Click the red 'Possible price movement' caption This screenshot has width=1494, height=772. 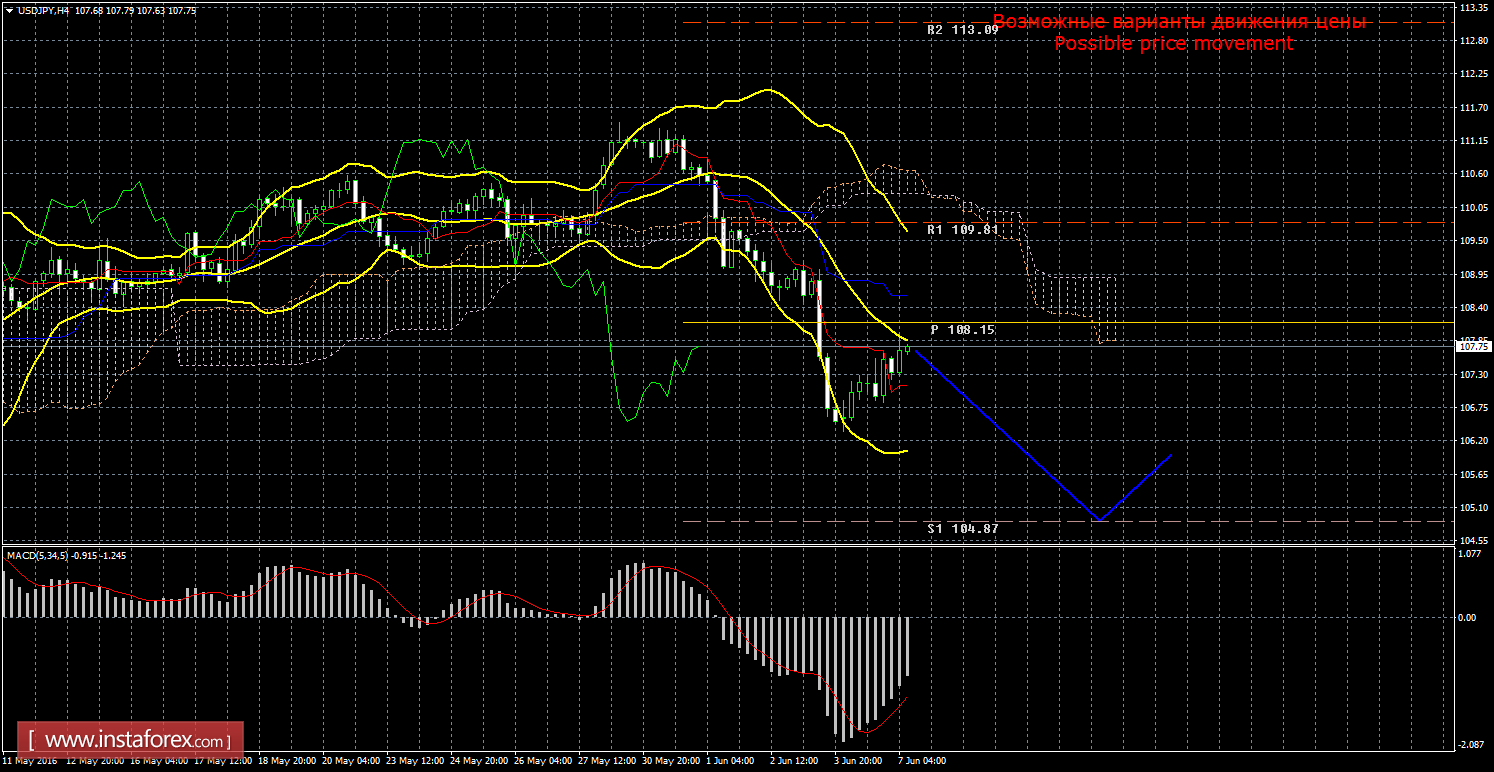pos(1173,44)
